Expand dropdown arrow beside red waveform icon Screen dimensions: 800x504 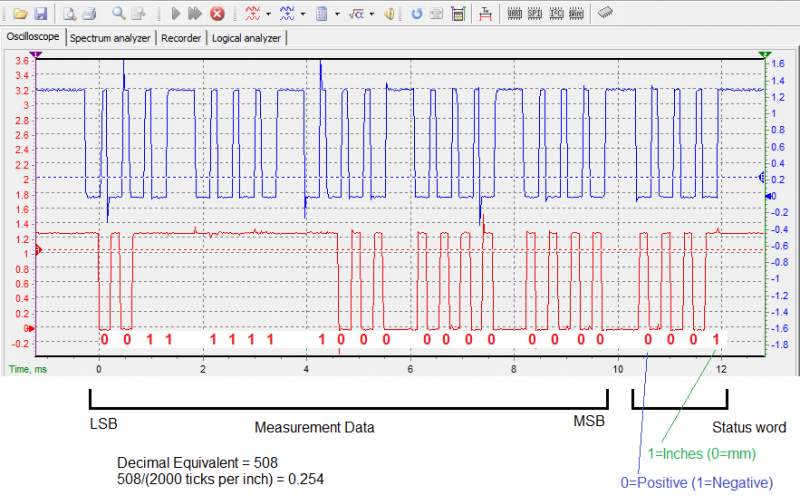(268, 14)
